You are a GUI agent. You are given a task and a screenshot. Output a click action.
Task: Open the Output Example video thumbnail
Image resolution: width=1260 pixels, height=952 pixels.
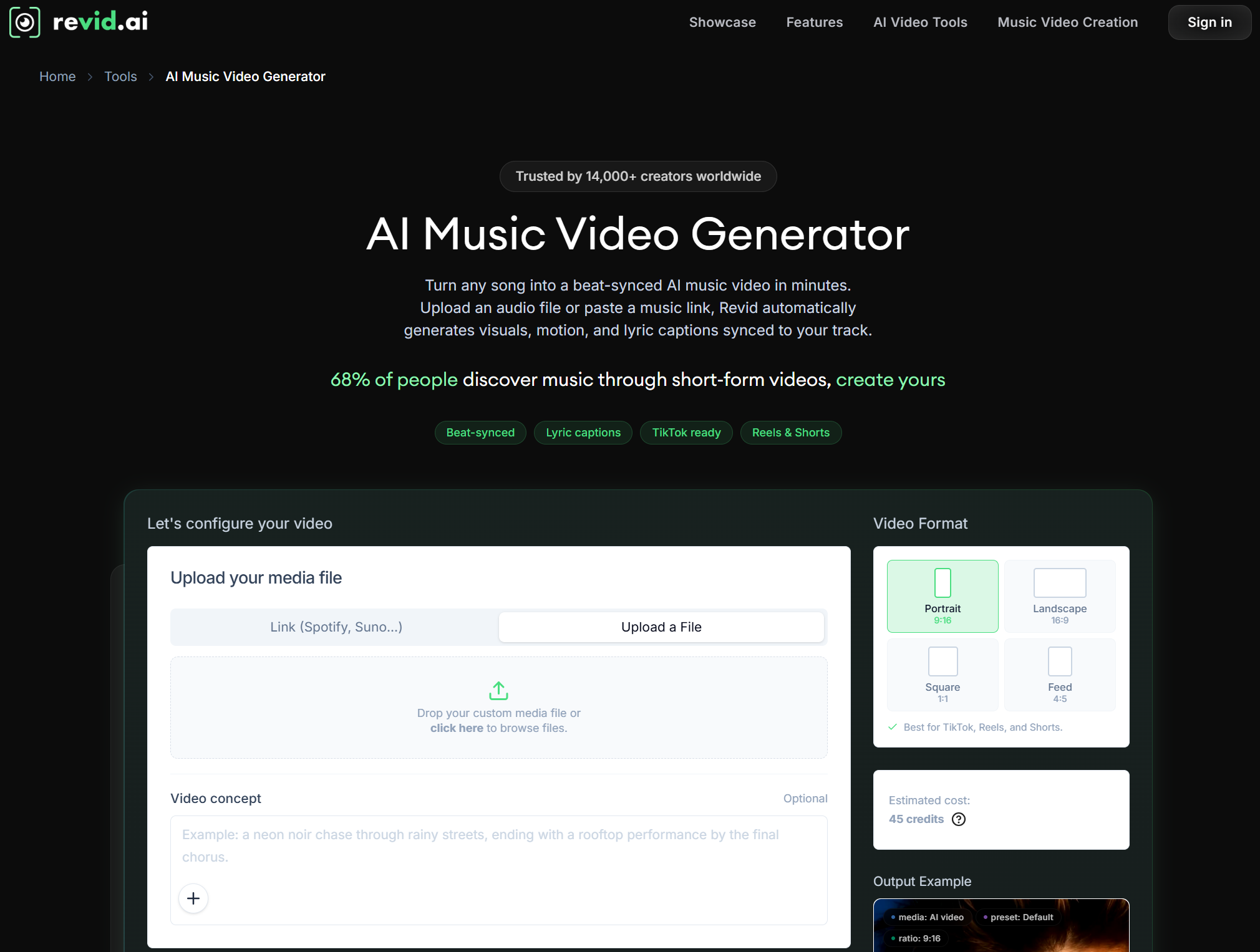pos(1001,925)
